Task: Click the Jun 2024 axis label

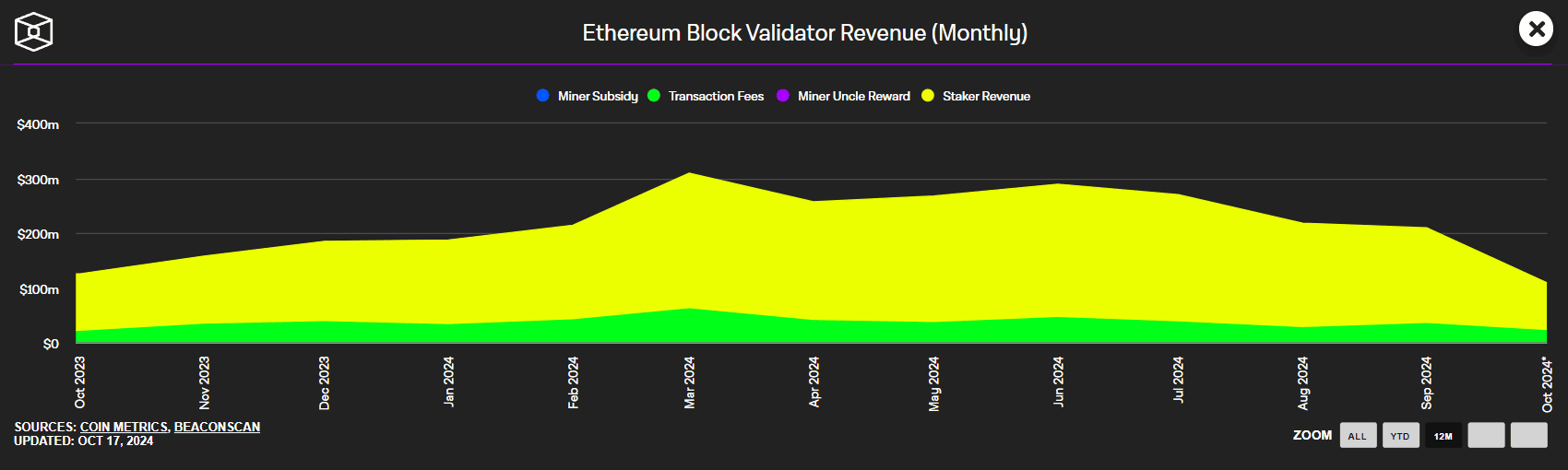Action: pos(1058,382)
